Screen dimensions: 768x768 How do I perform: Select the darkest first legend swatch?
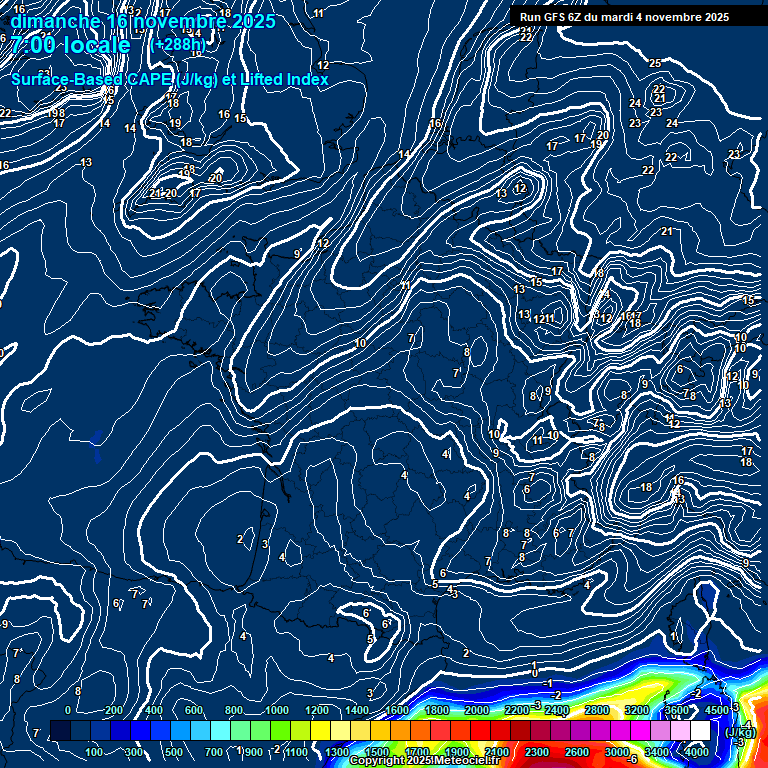click(60, 730)
